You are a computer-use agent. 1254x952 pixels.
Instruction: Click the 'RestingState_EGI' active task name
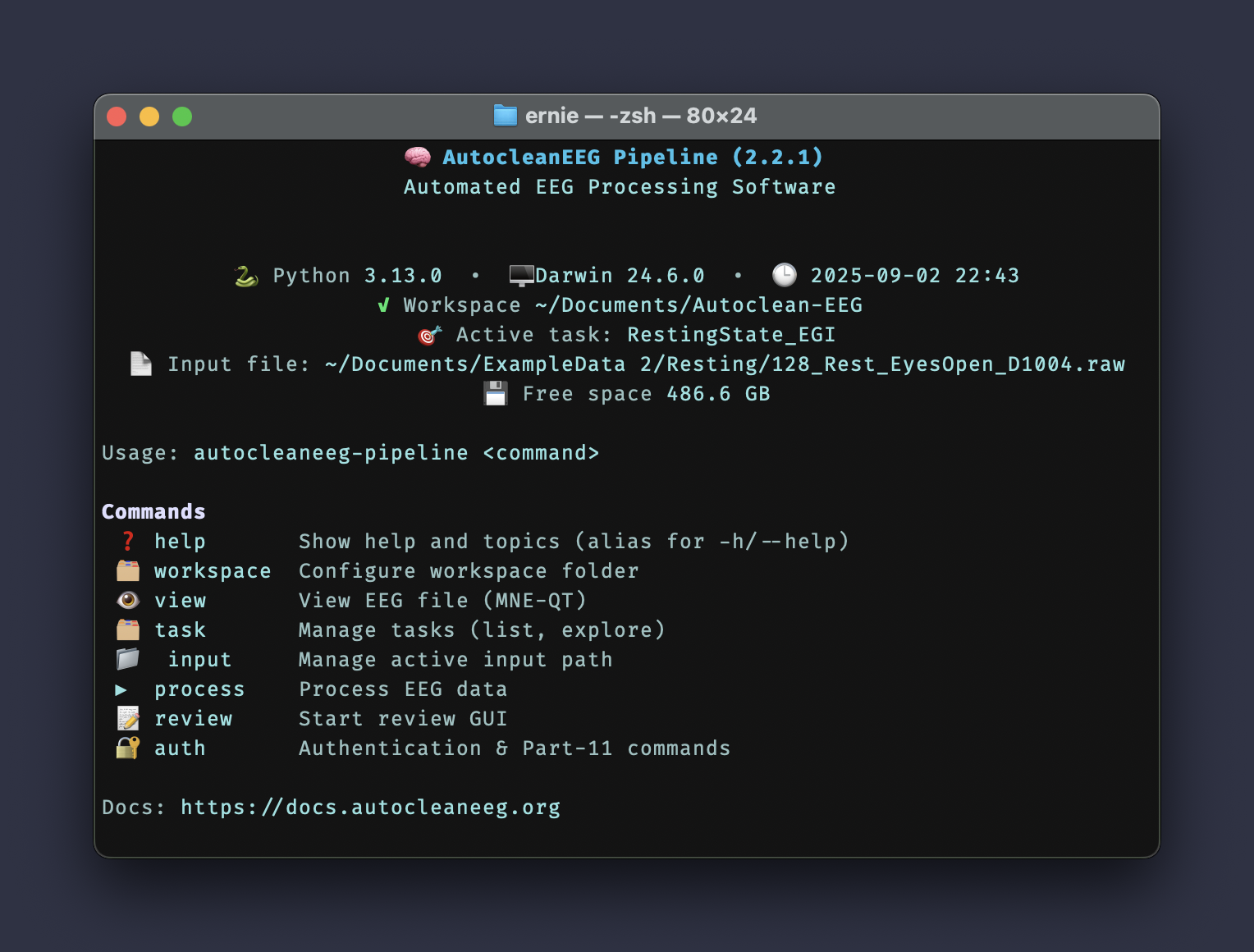pyautogui.click(x=731, y=335)
